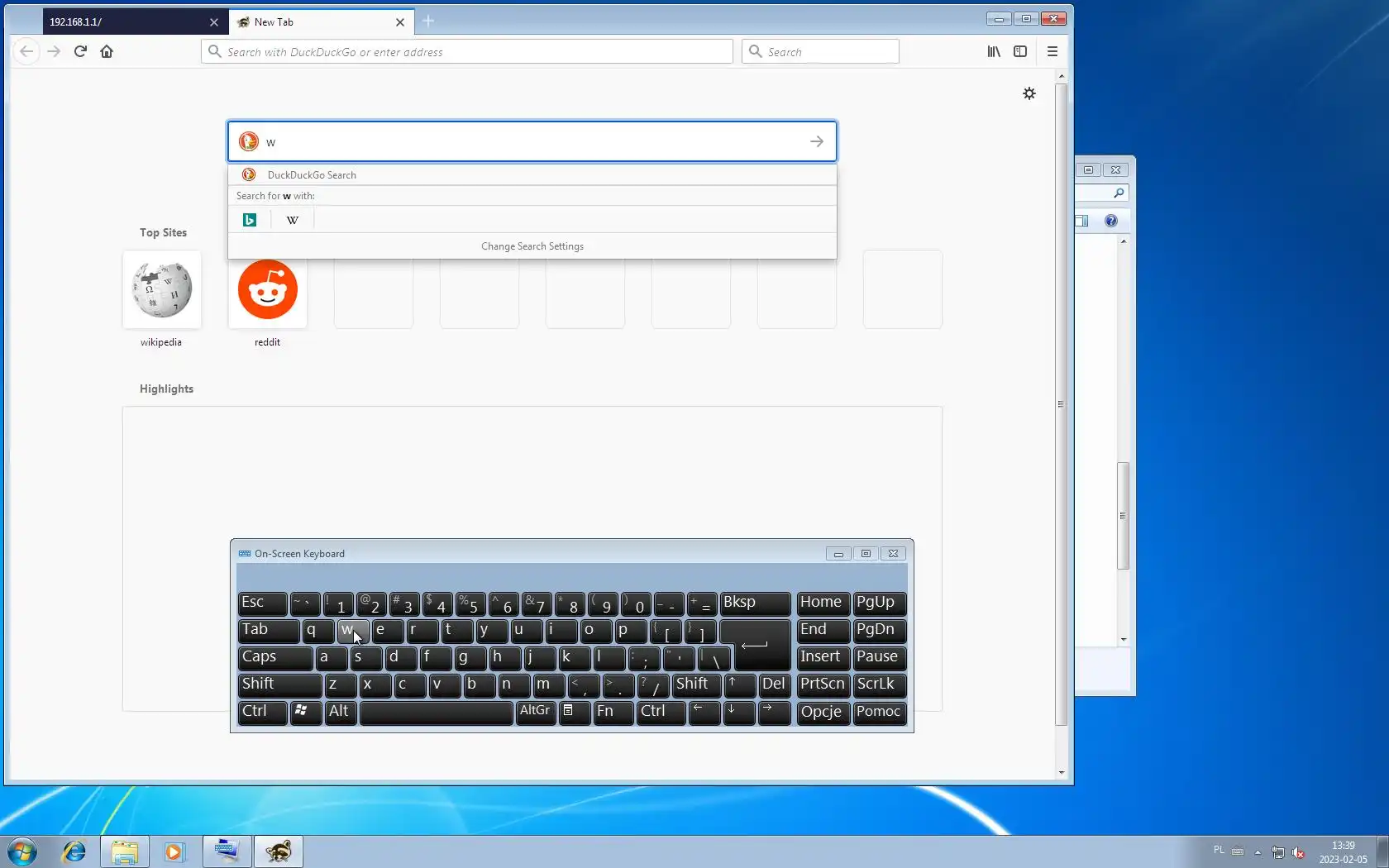Click the left arrow key on keyboard
The image size is (1389, 868).
[705, 713]
